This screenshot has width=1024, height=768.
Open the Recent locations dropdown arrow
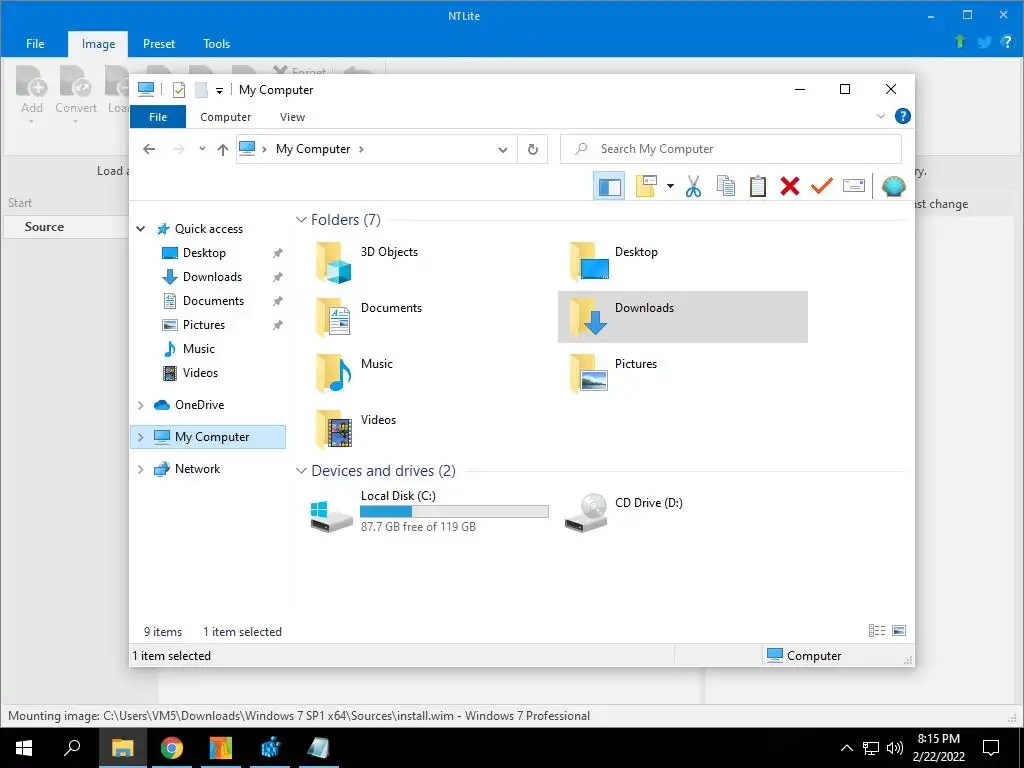point(202,149)
